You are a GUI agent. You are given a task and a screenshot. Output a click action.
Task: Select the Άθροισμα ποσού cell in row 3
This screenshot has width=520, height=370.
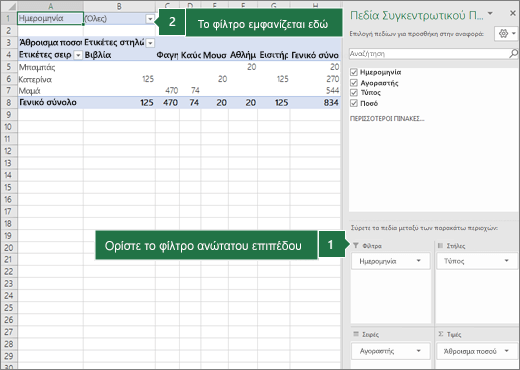[50, 43]
